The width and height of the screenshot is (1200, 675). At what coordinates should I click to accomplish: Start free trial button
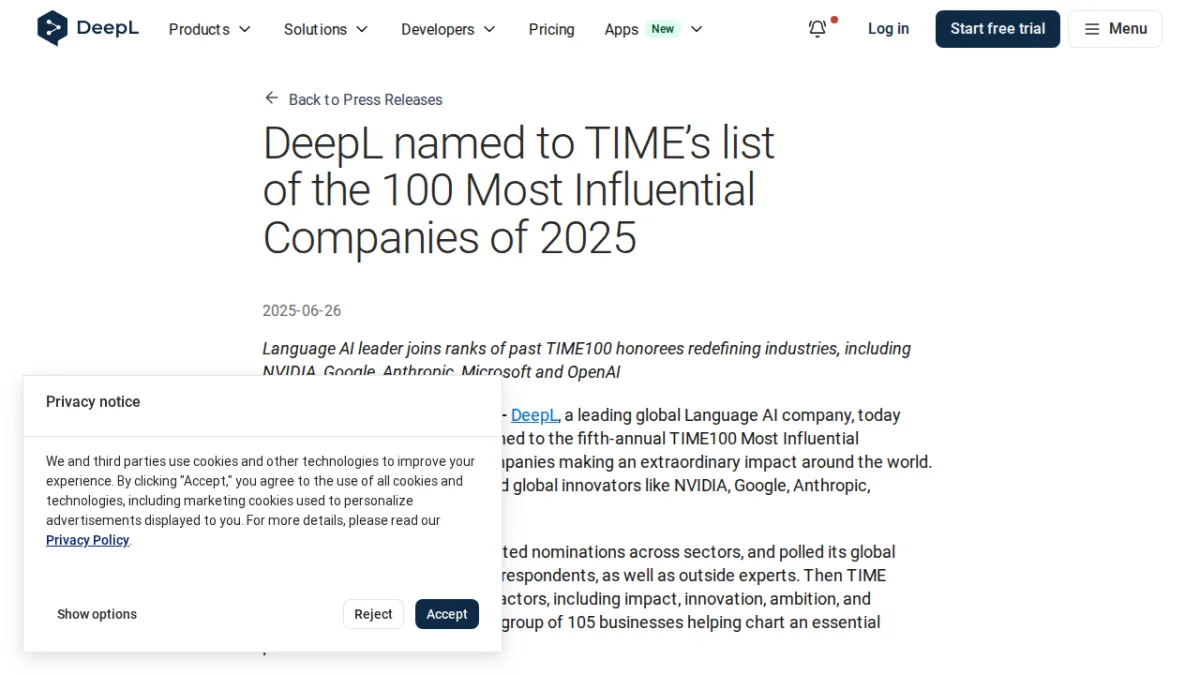pos(998,29)
